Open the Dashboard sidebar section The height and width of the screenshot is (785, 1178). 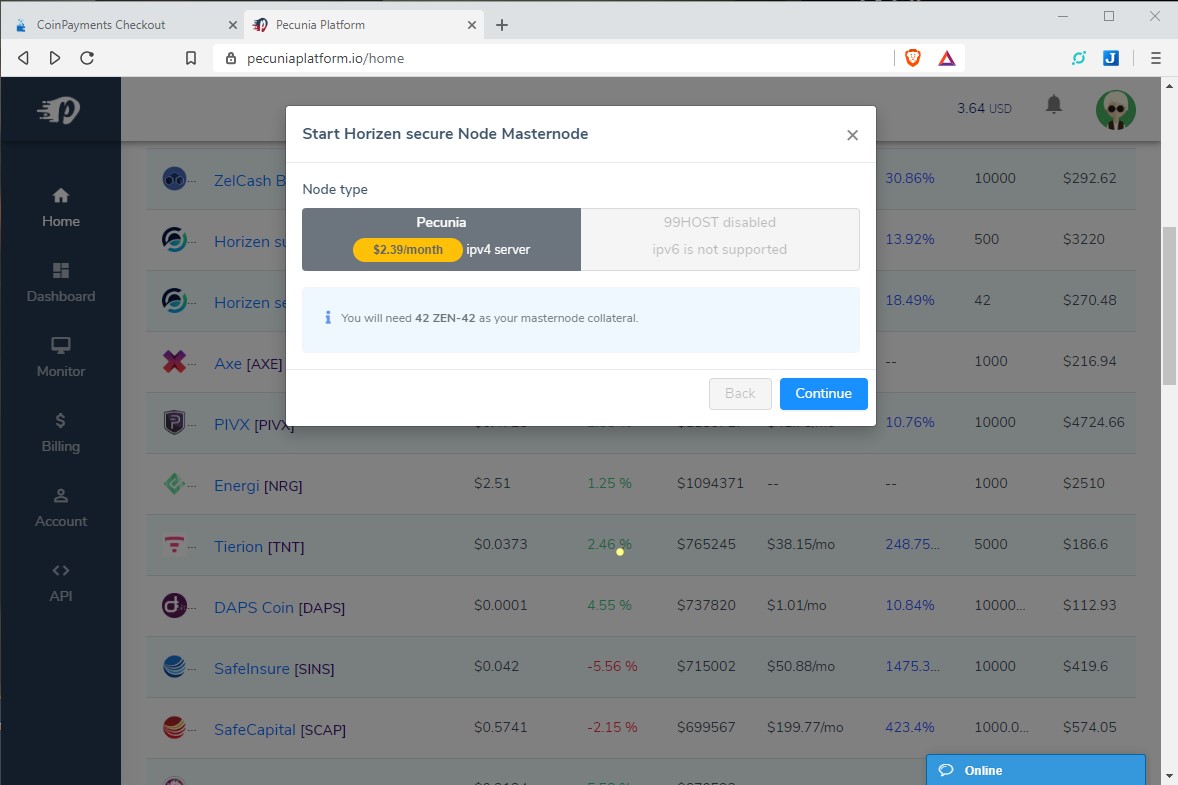(x=61, y=283)
